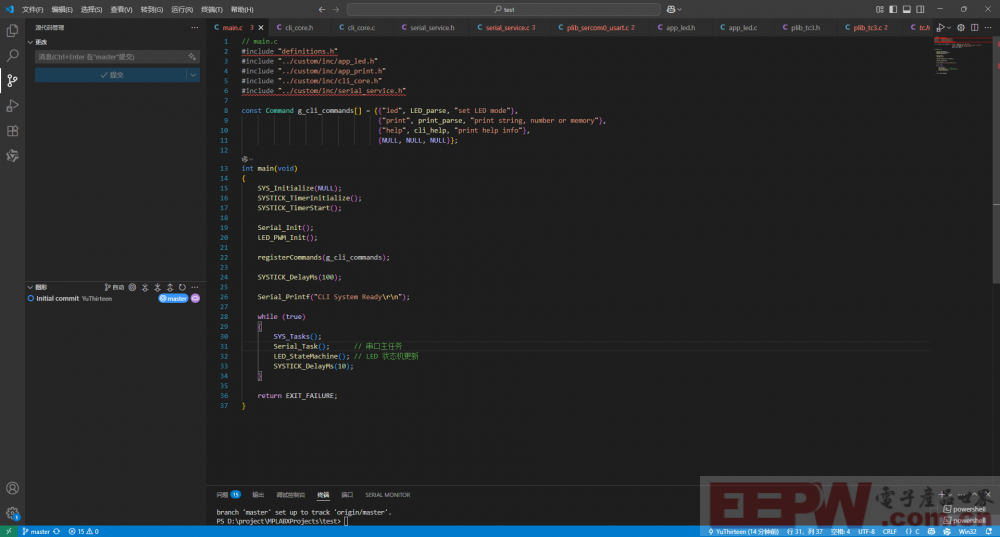Refresh the source control graph
The width and height of the screenshot is (1000, 537).
182,288
